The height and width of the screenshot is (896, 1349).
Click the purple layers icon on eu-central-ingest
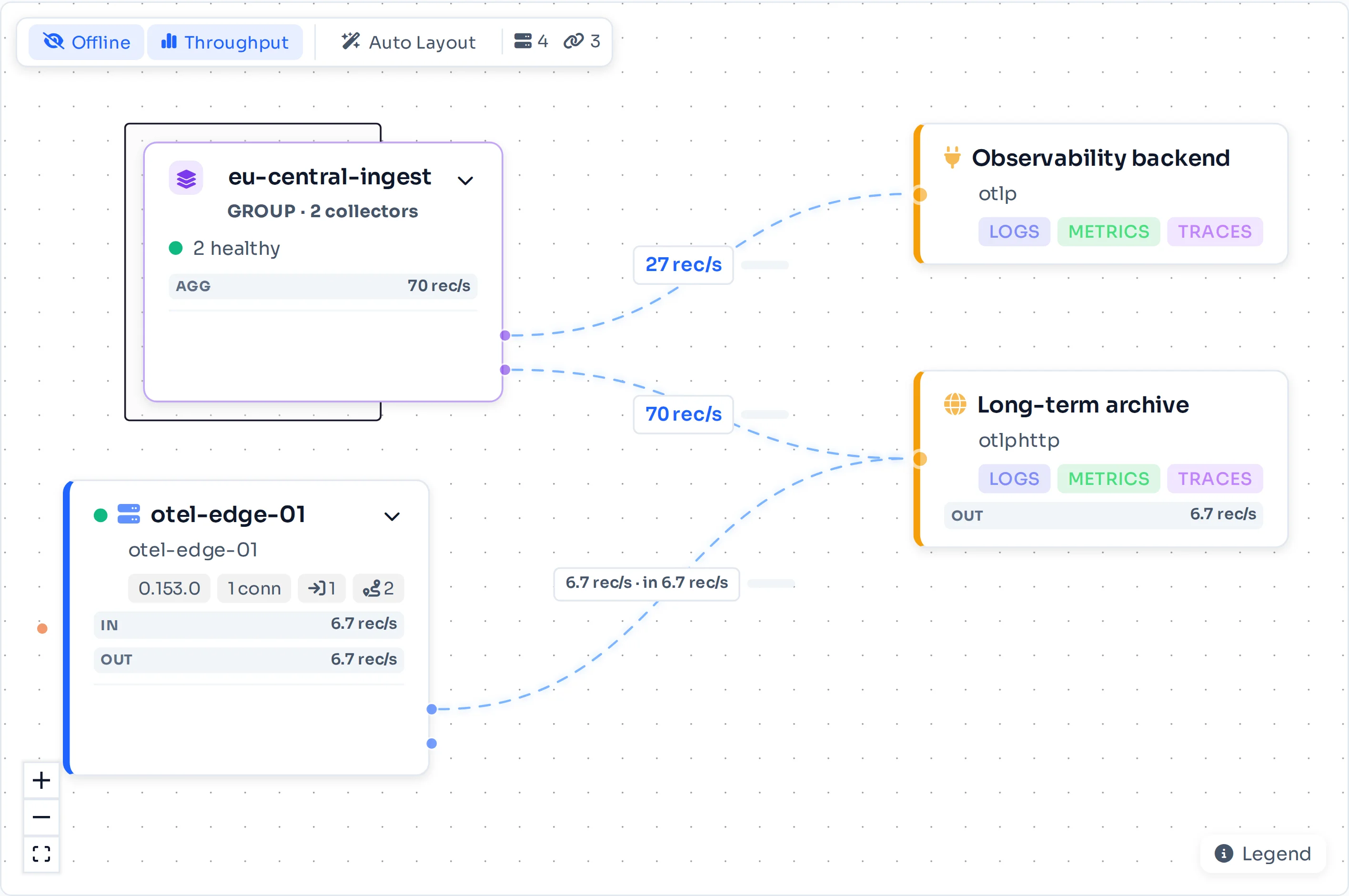pos(186,178)
